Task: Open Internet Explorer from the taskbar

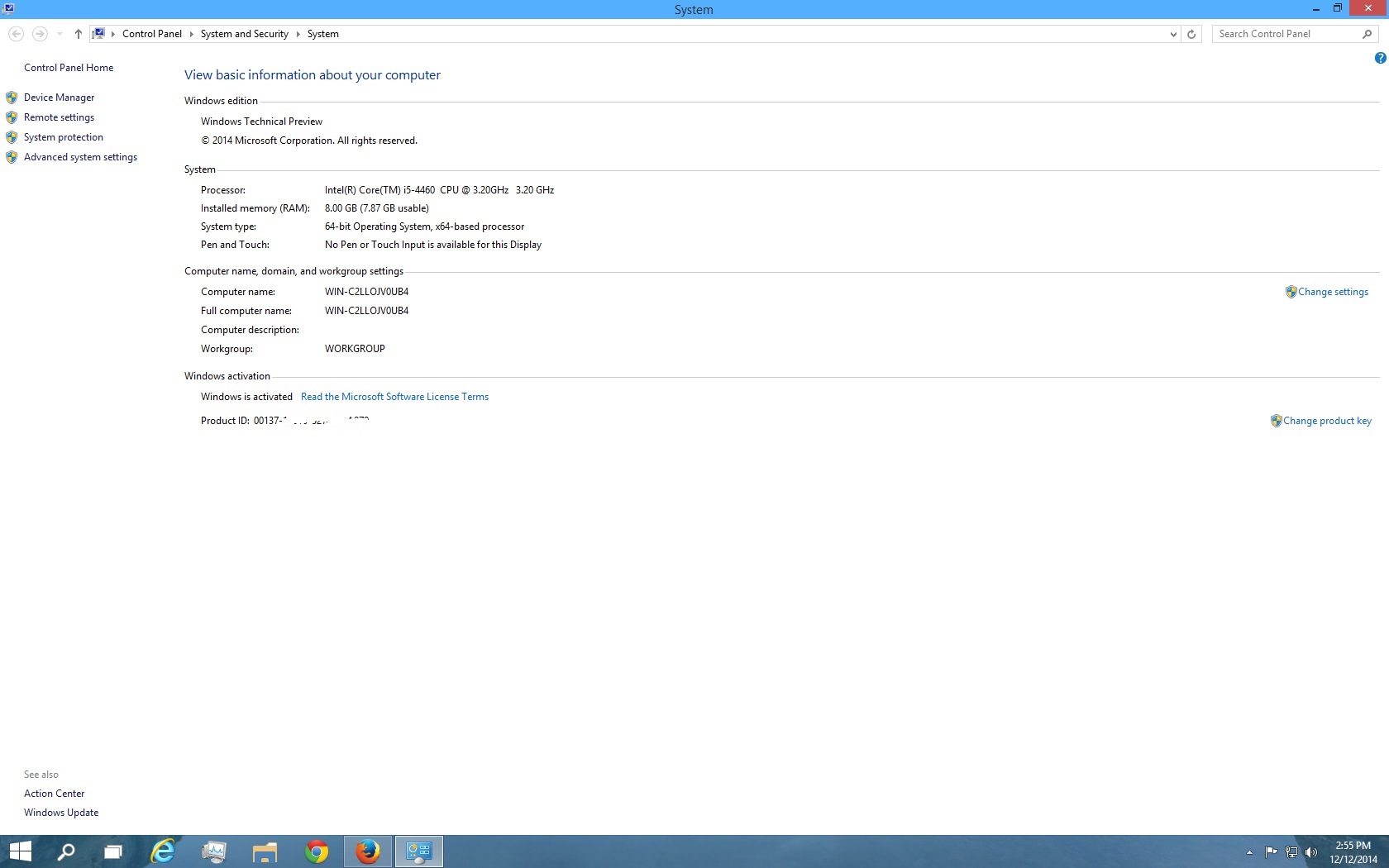Action: tap(163, 851)
